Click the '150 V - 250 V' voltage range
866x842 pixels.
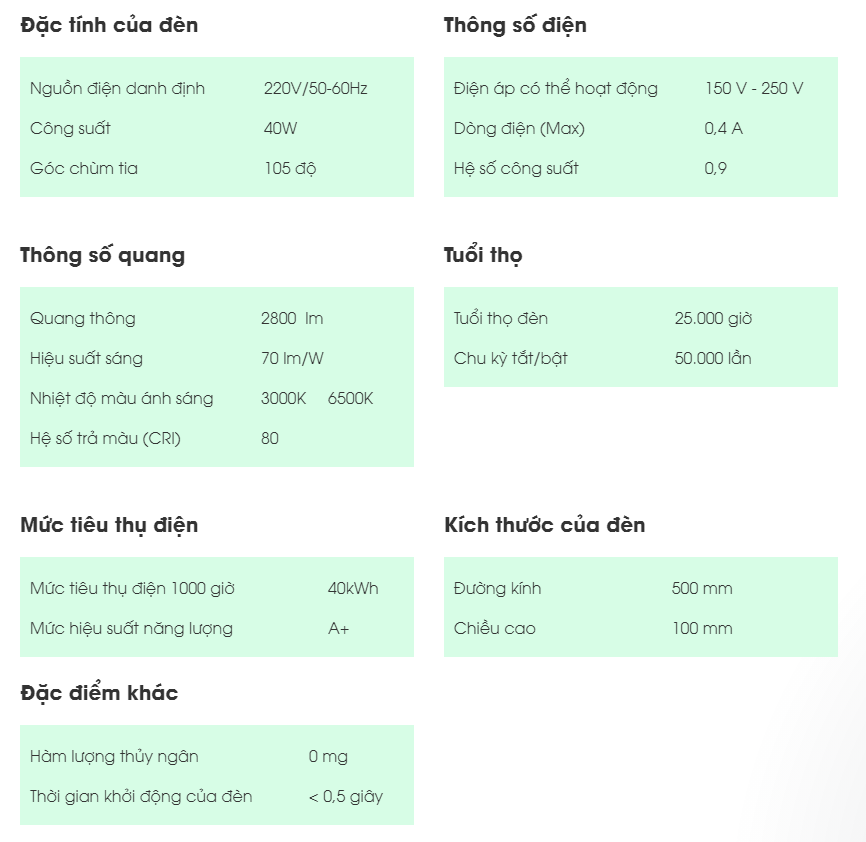pos(754,88)
